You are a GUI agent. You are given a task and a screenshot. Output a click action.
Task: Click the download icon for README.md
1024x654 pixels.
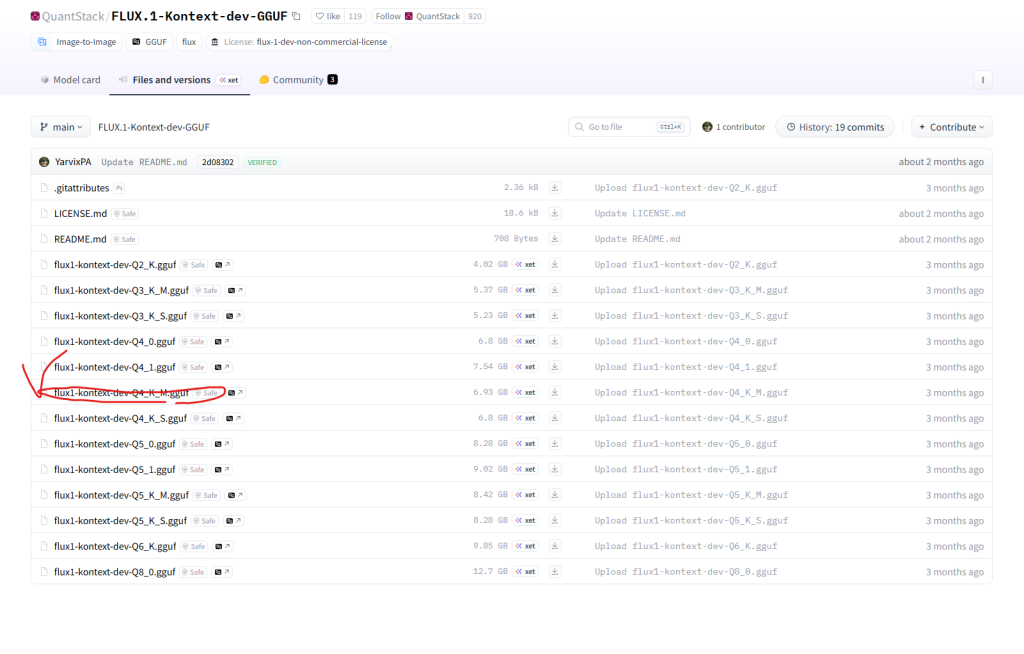(555, 239)
